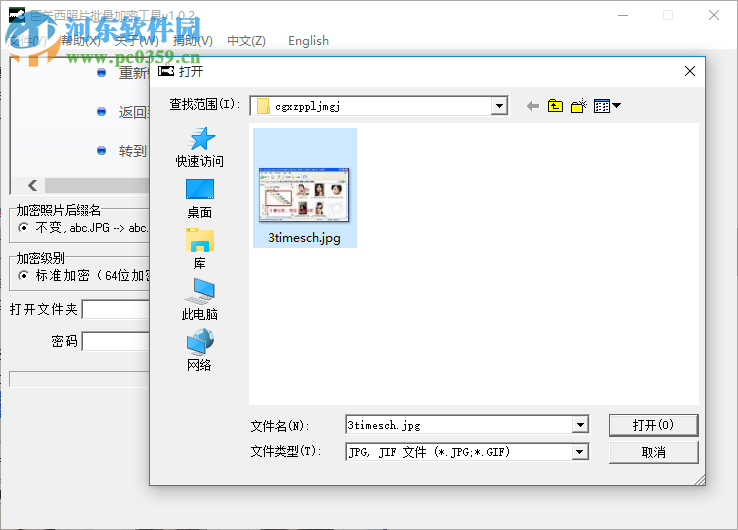Click the progress bar in main window
The height and width of the screenshot is (530, 738).
pos(79,379)
